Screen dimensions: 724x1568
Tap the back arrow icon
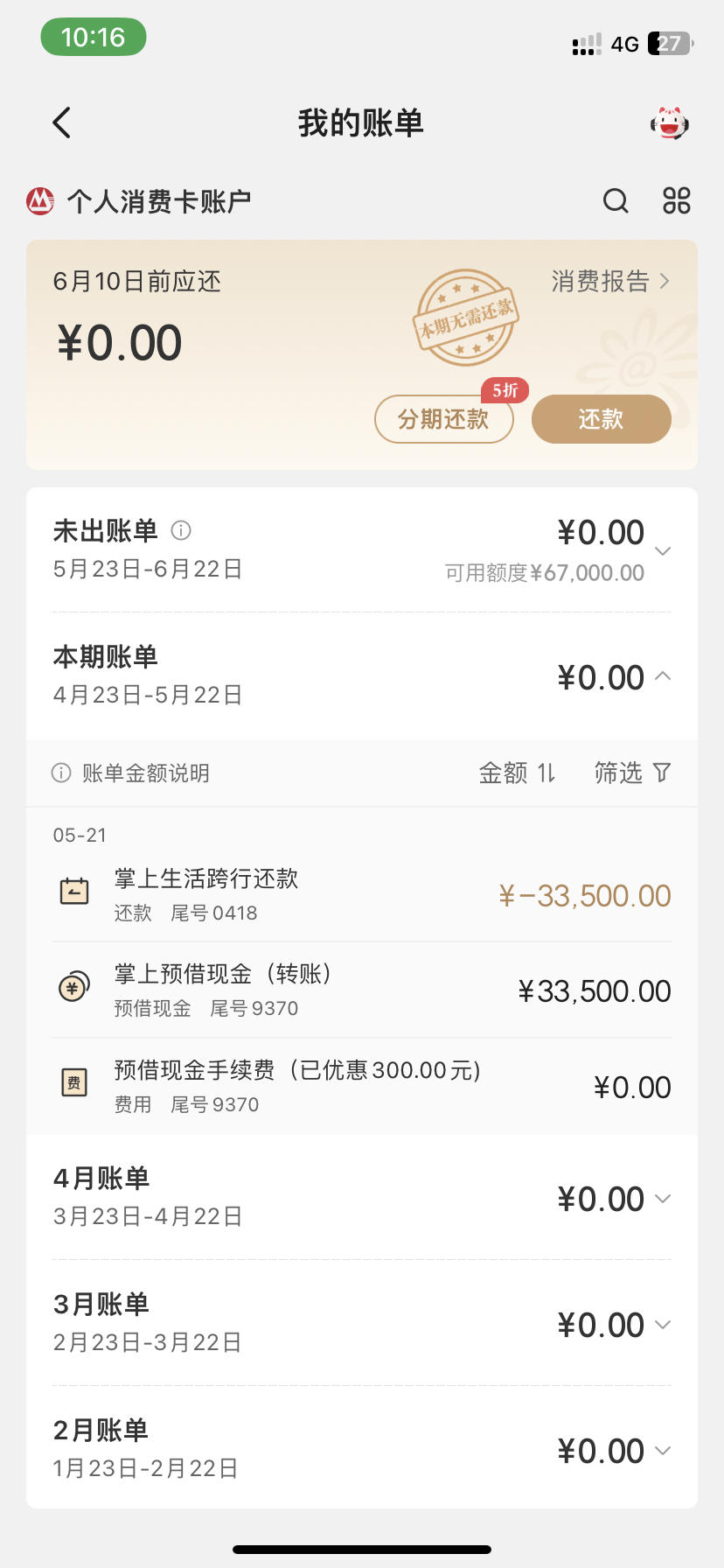(61, 122)
